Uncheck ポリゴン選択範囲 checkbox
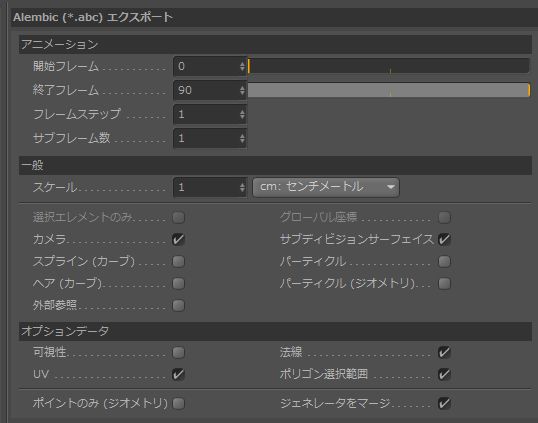Screen dimensions: 538x423 click(x=444, y=374)
